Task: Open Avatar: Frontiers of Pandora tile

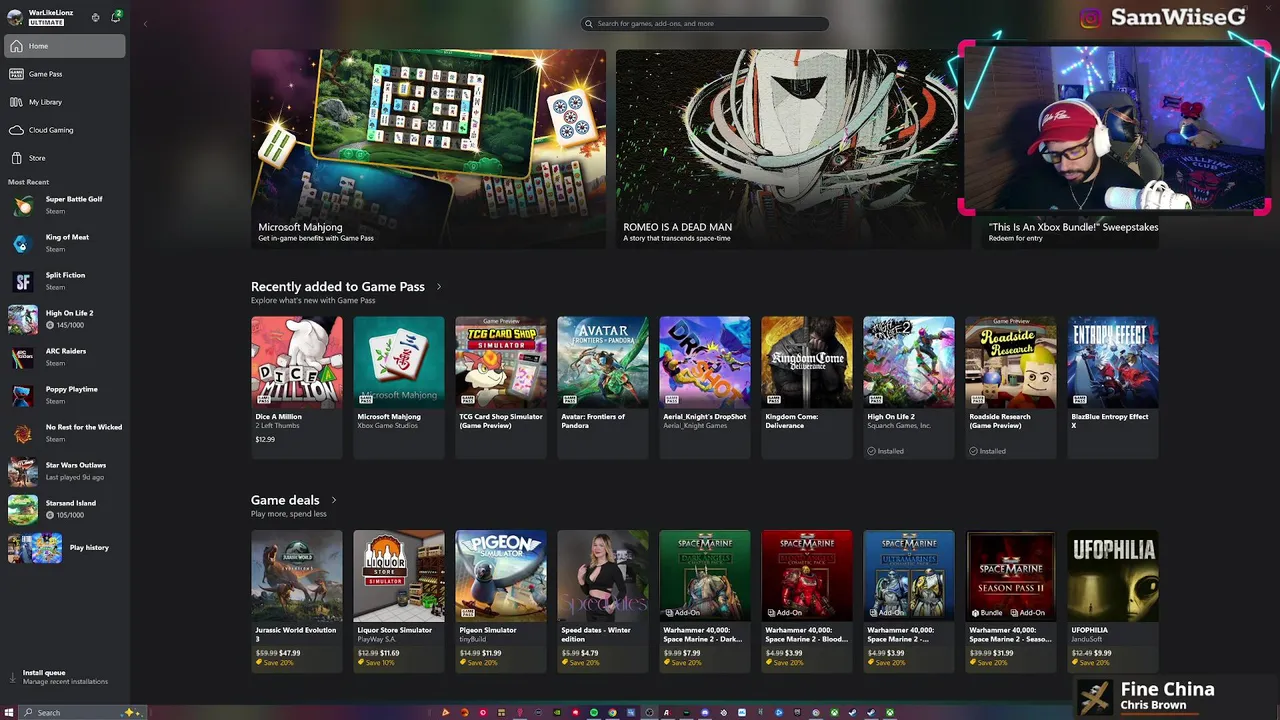Action: 602,388
